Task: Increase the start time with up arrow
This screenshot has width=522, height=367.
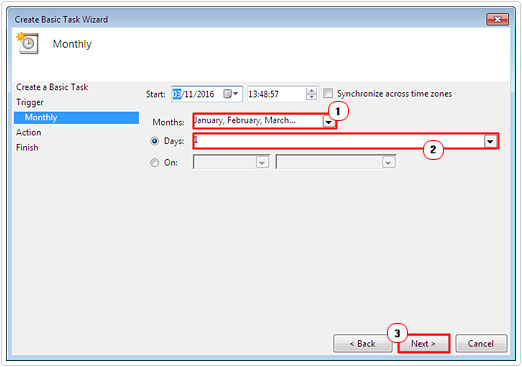Action: (311, 91)
